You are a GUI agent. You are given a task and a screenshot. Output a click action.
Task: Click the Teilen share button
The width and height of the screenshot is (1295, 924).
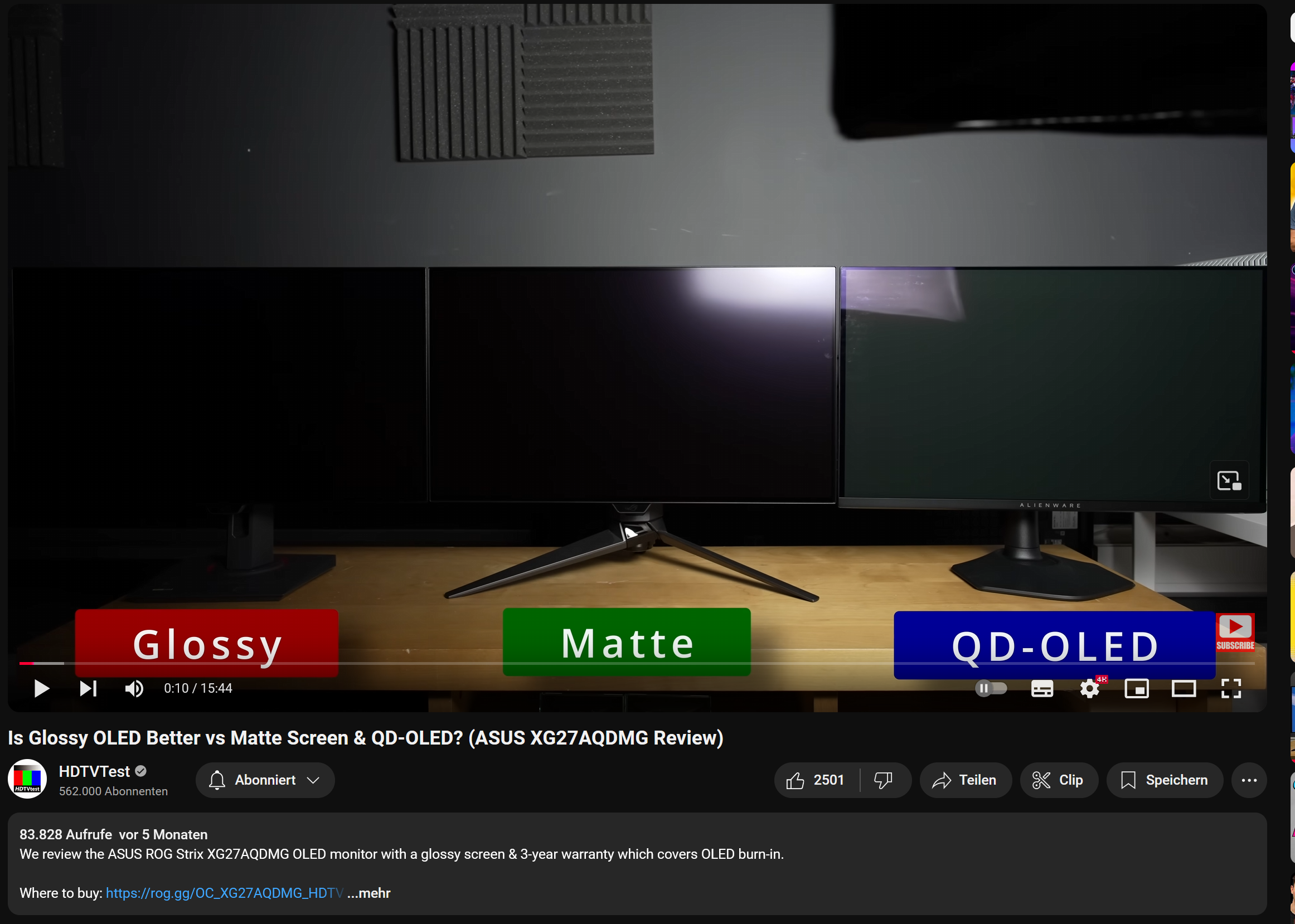click(965, 780)
